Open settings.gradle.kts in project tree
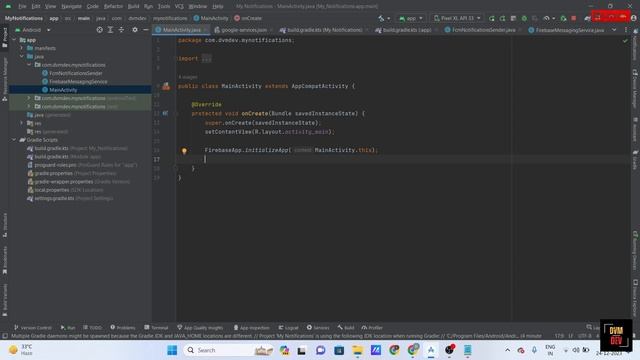Screen dimensions: 640x360 54,198
